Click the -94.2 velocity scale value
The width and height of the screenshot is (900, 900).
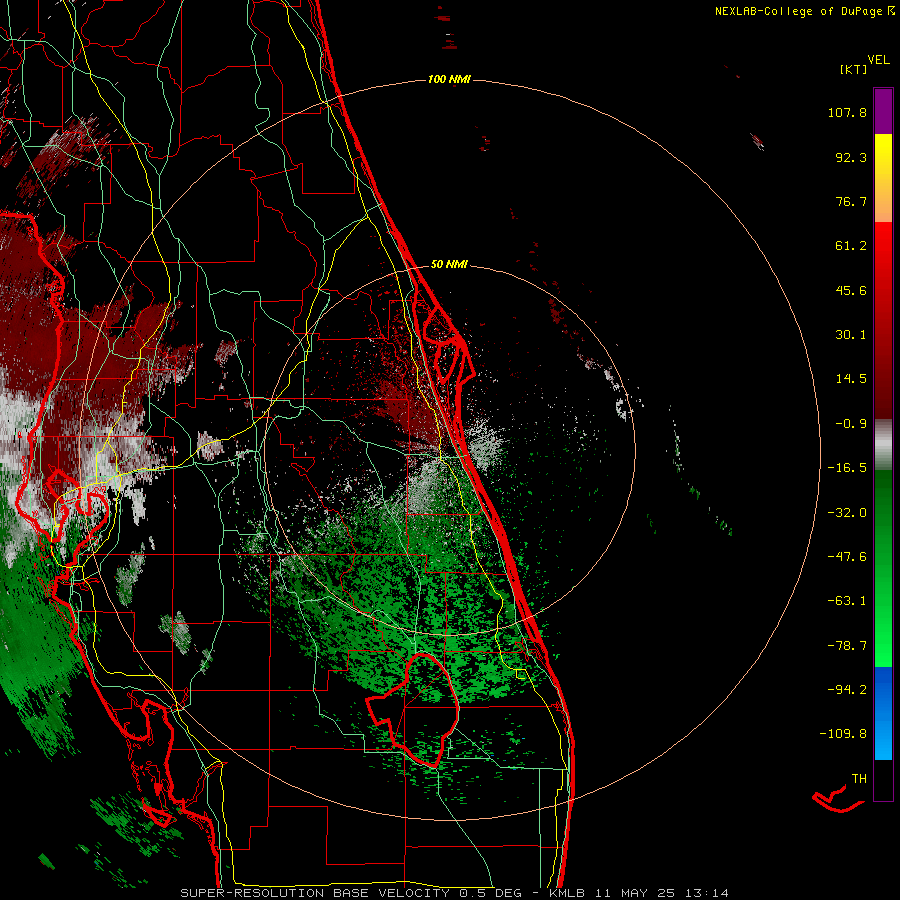tap(847, 690)
